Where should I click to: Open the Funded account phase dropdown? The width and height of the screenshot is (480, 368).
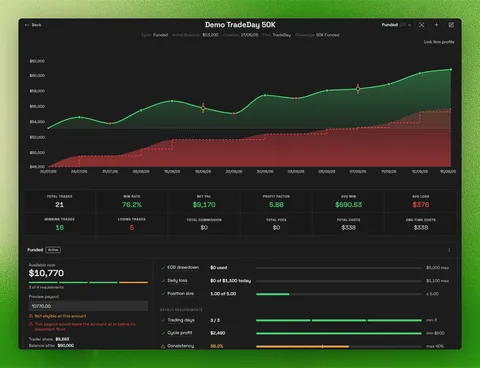(x=396, y=25)
